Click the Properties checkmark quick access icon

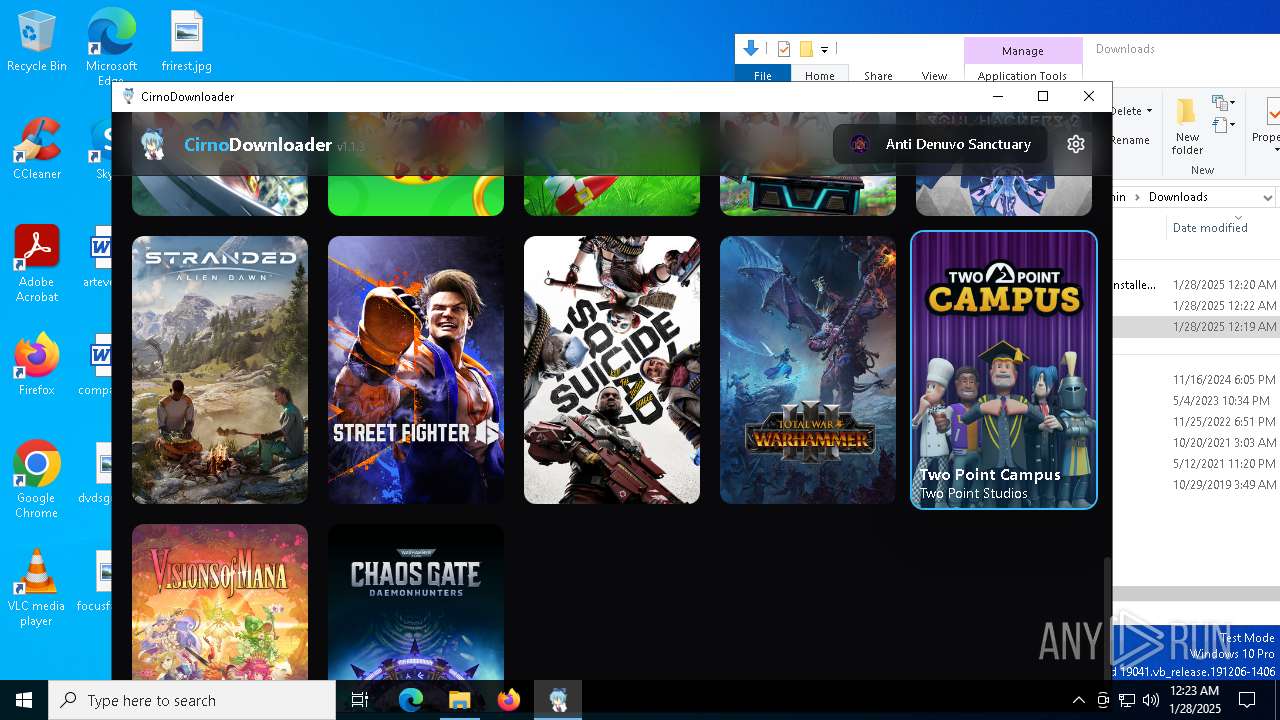click(x=784, y=49)
